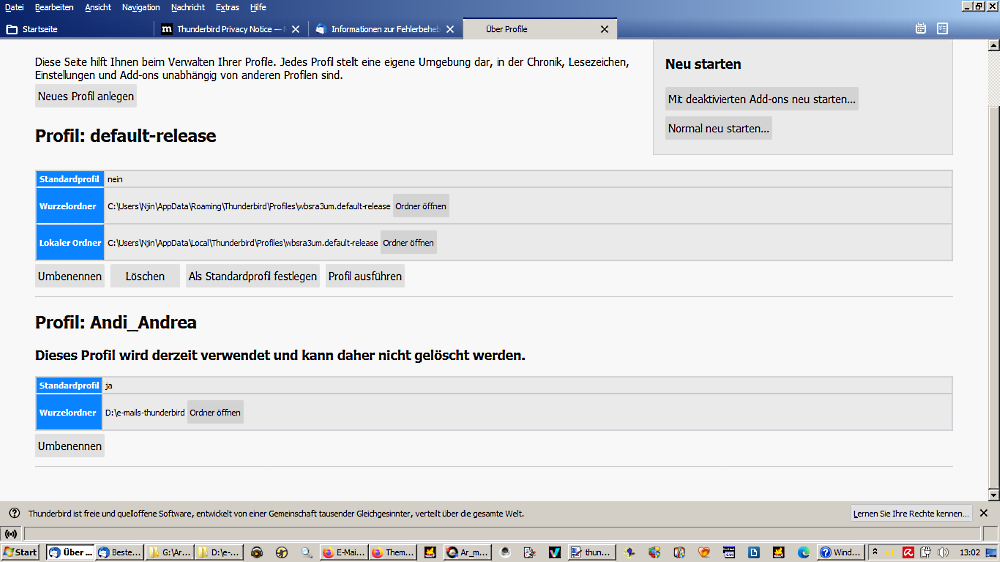The image size is (1000, 562).
Task: Dismiss the rights notification bar with X
Action: coord(983,513)
